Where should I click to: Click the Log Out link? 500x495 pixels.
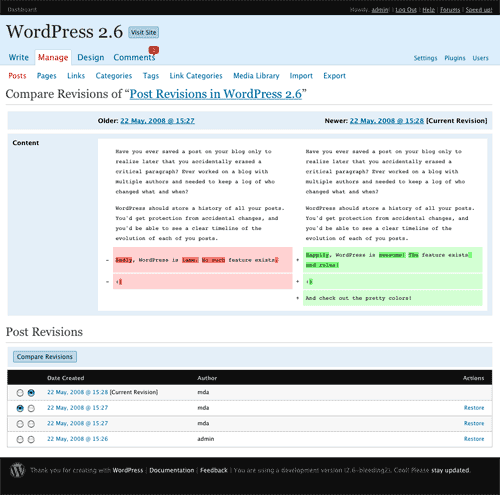tap(406, 10)
